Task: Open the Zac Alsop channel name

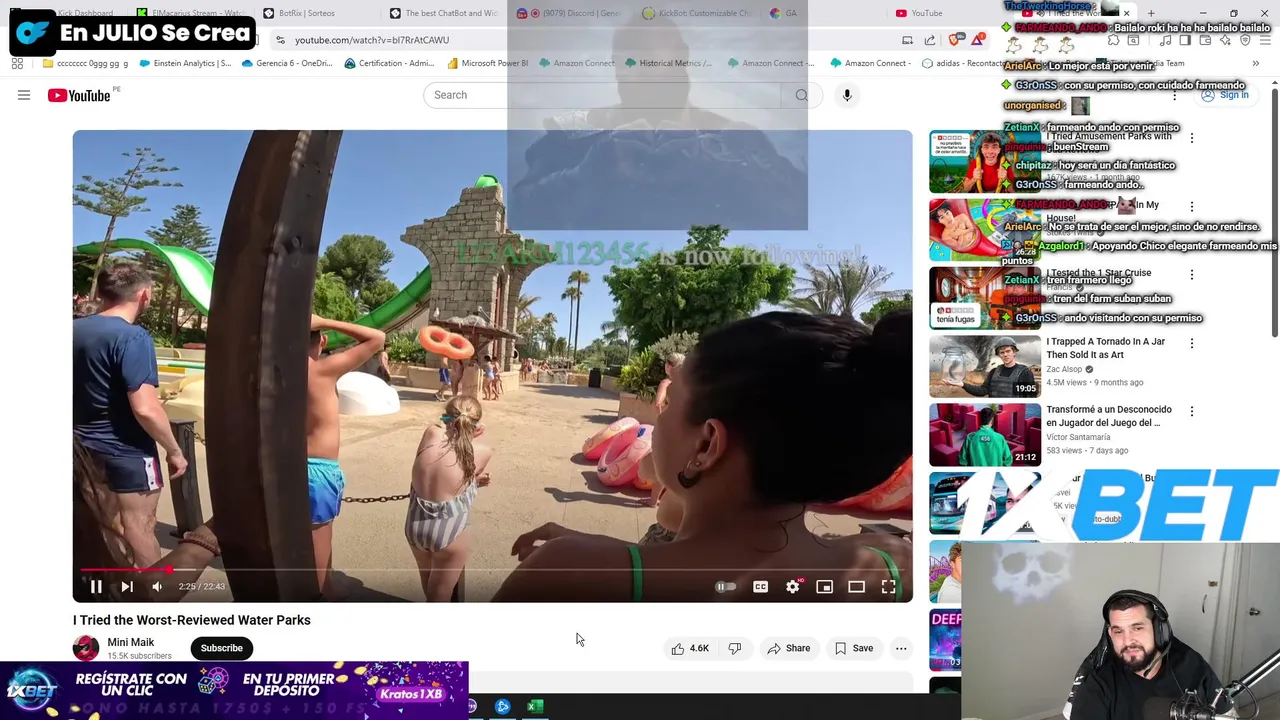Action: (1064, 369)
